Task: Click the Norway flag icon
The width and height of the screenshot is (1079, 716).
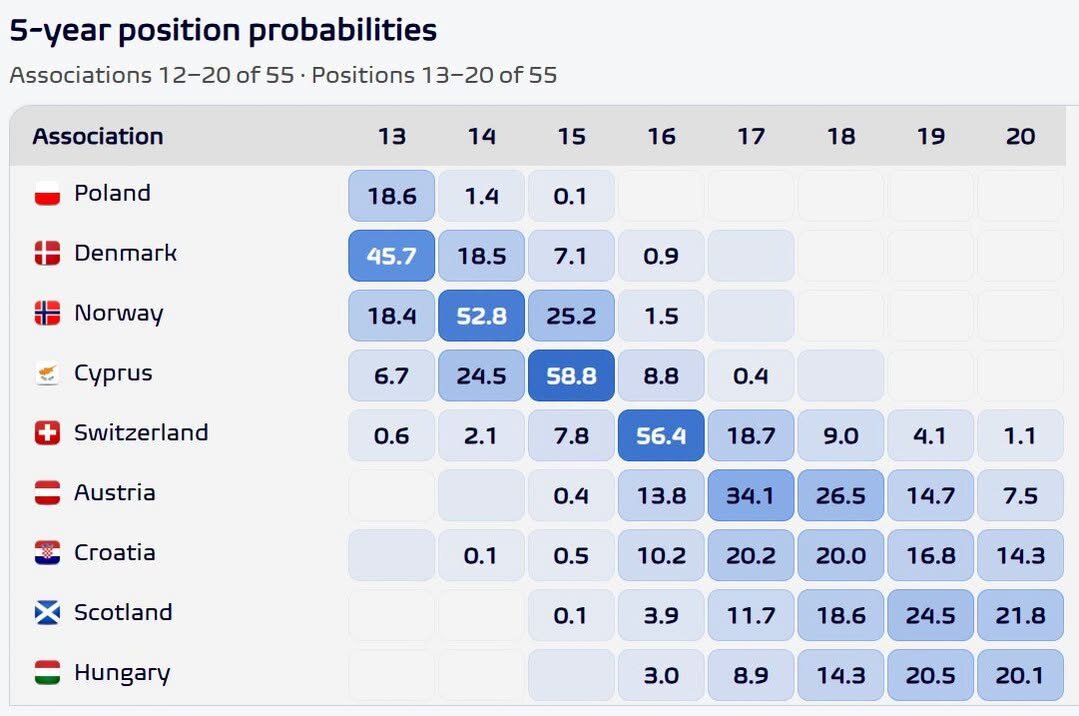Action: click(x=47, y=313)
